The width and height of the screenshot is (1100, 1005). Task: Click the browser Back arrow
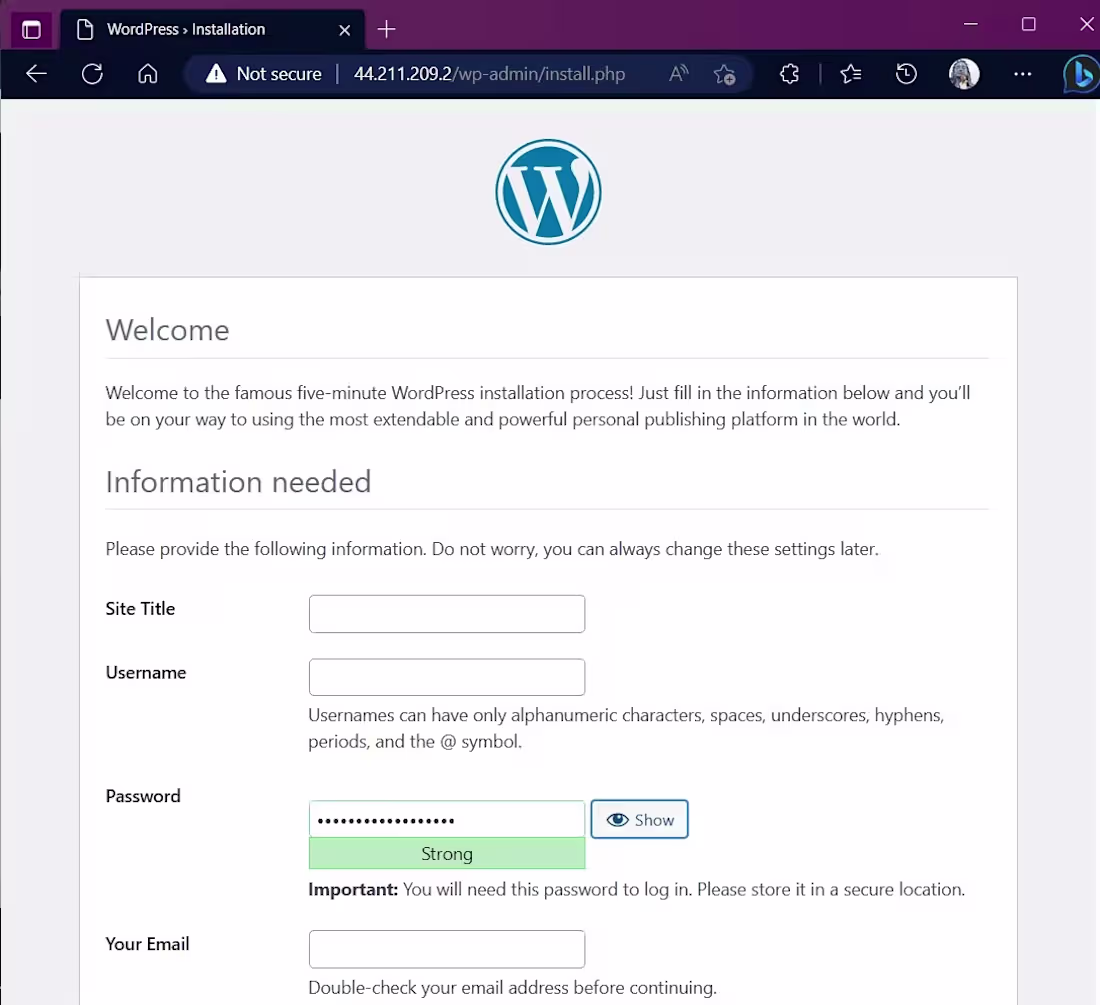click(36, 74)
